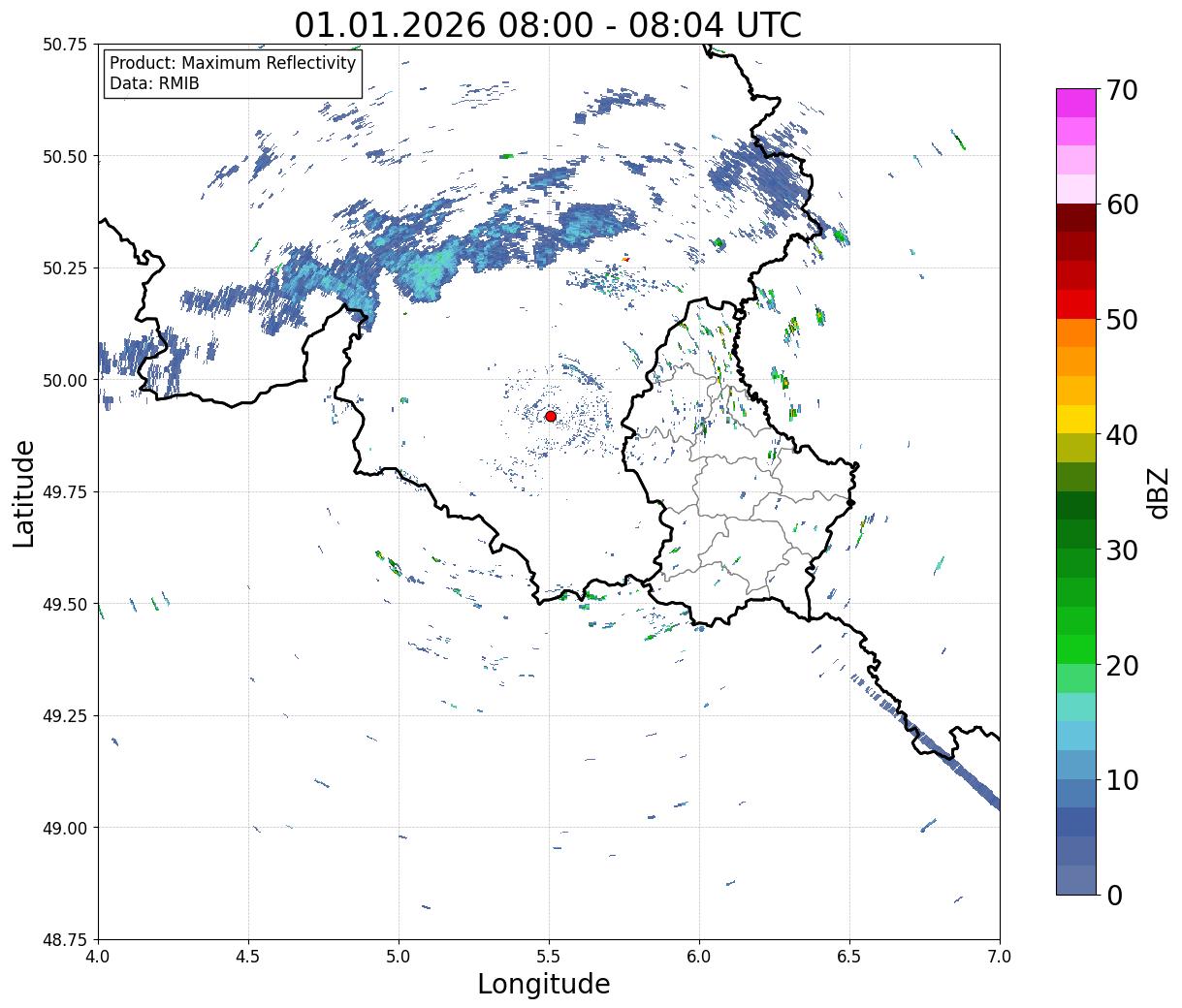This screenshot has width=1182, height=1008.
Task: Click the longitude tick label 5.5
Action: (549, 957)
